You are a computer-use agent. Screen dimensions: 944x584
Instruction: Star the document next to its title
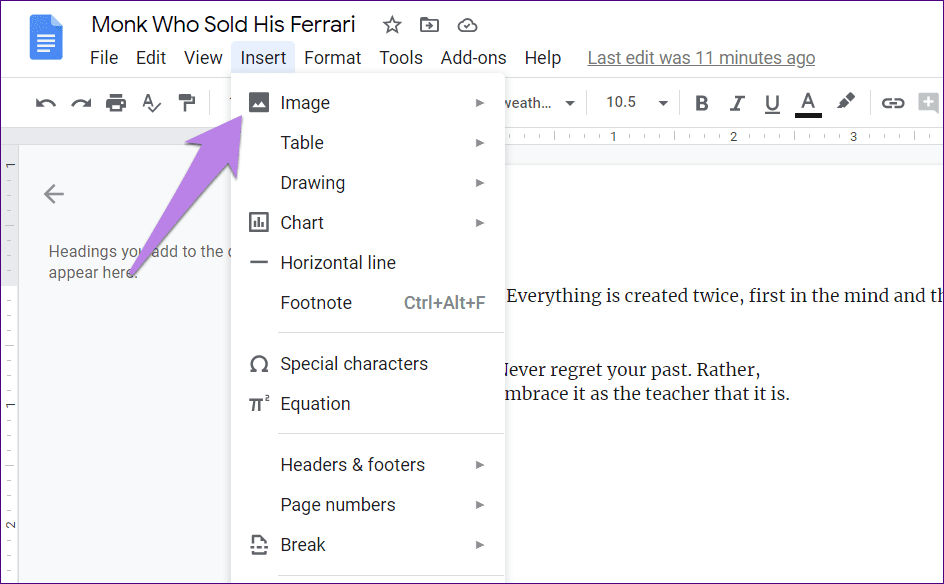pyautogui.click(x=391, y=24)
